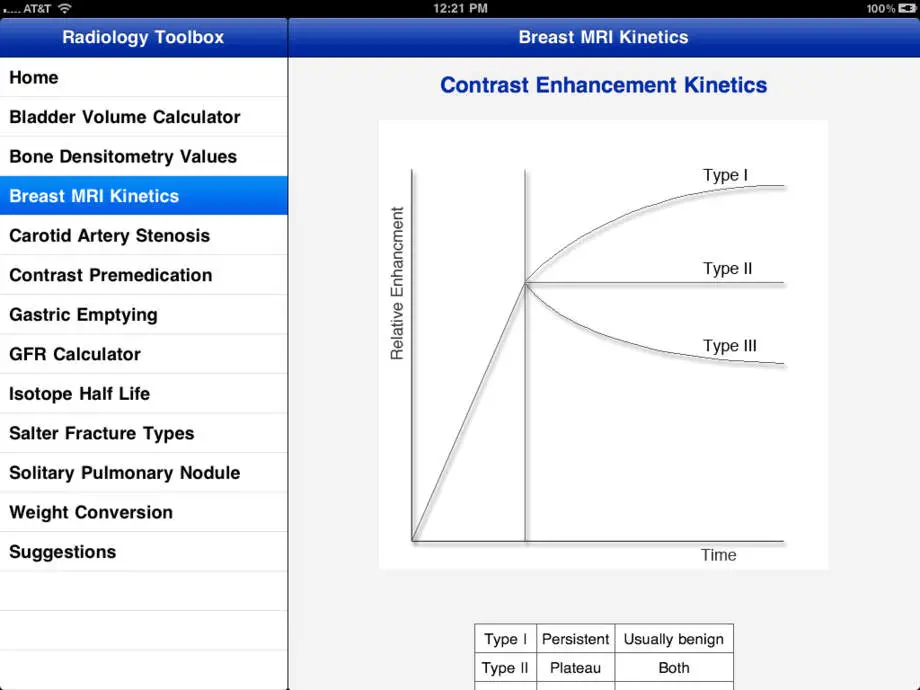This screenshot has height=690, width=920.
Task: Launch the GFR Calculator
Action: (144, 354)
